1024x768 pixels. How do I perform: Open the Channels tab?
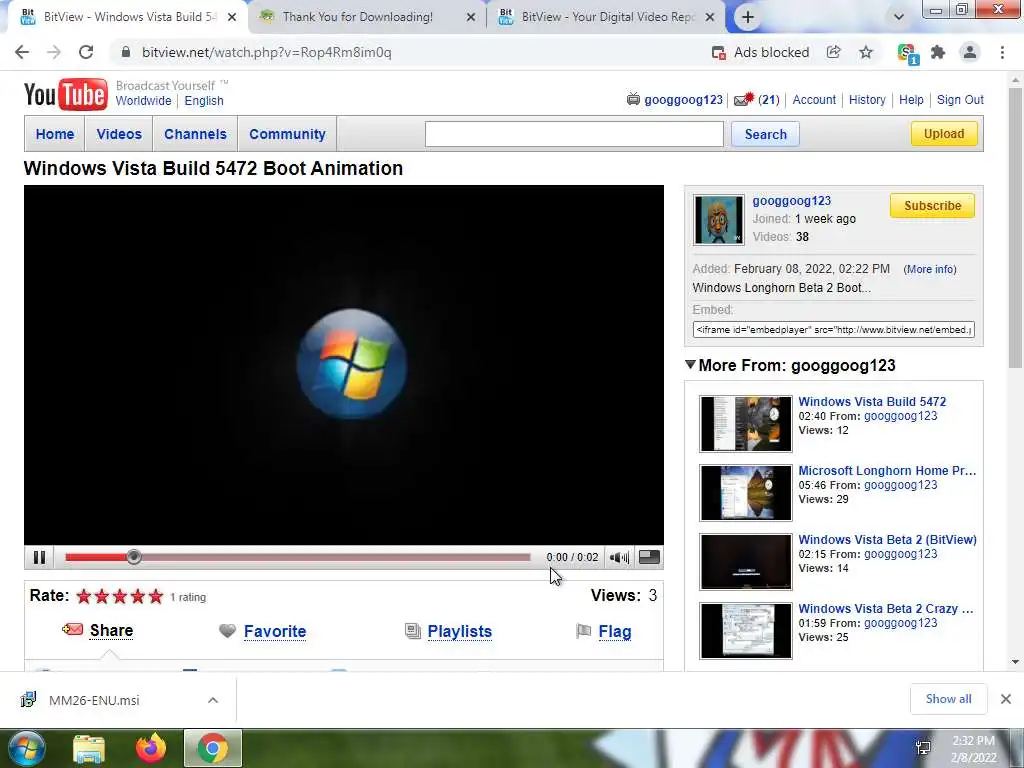click(195, 134)
